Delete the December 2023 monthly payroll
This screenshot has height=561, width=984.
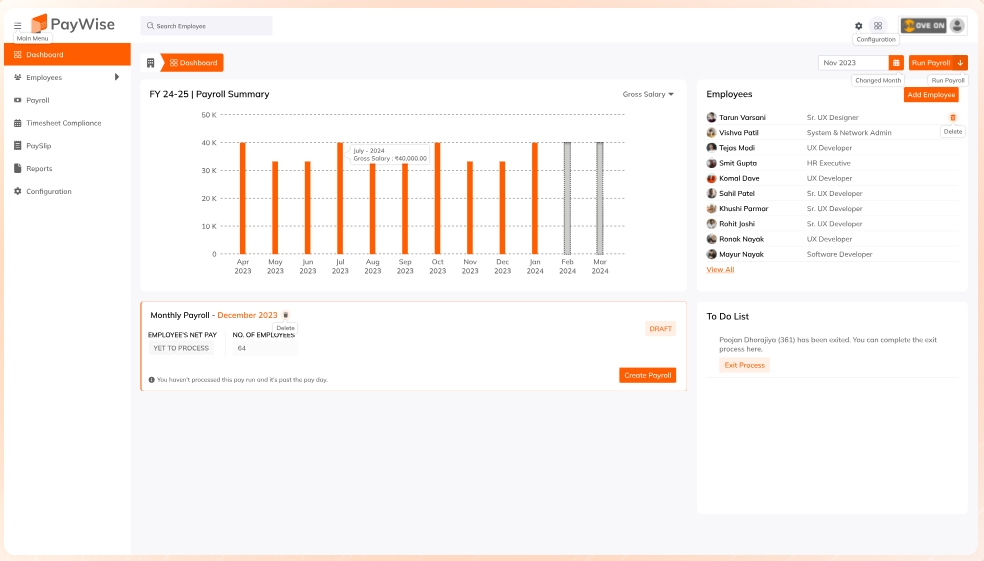tap(286, 315)
